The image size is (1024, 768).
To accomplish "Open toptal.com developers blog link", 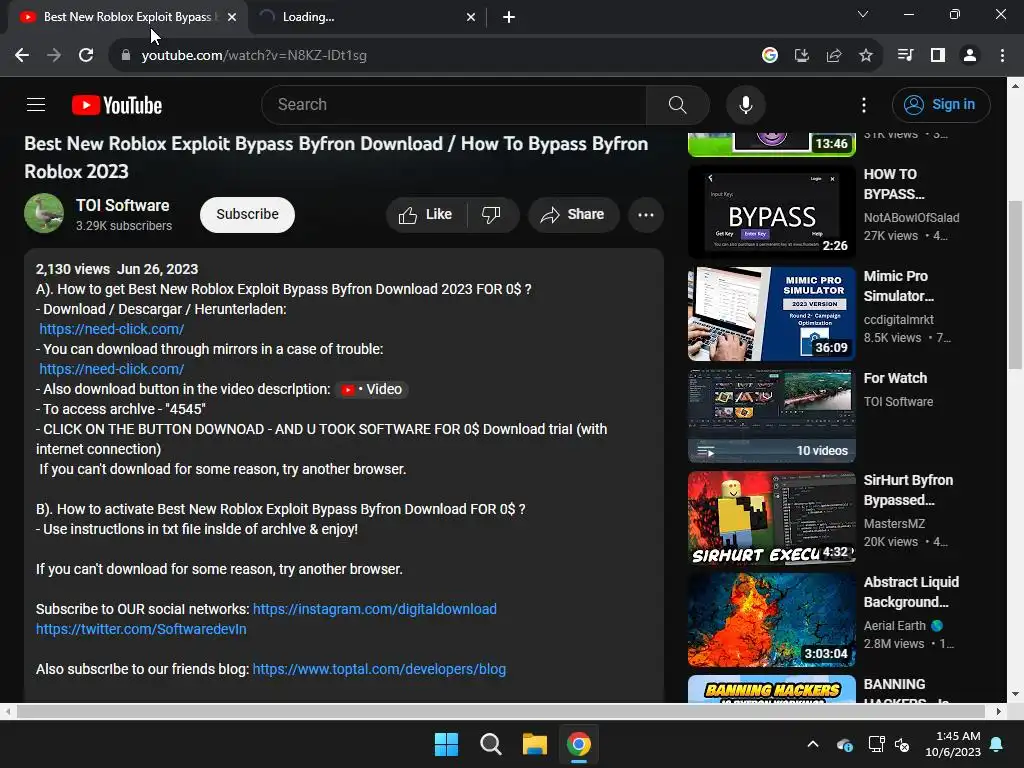I will pyautogui.click(x=379, y=669).
